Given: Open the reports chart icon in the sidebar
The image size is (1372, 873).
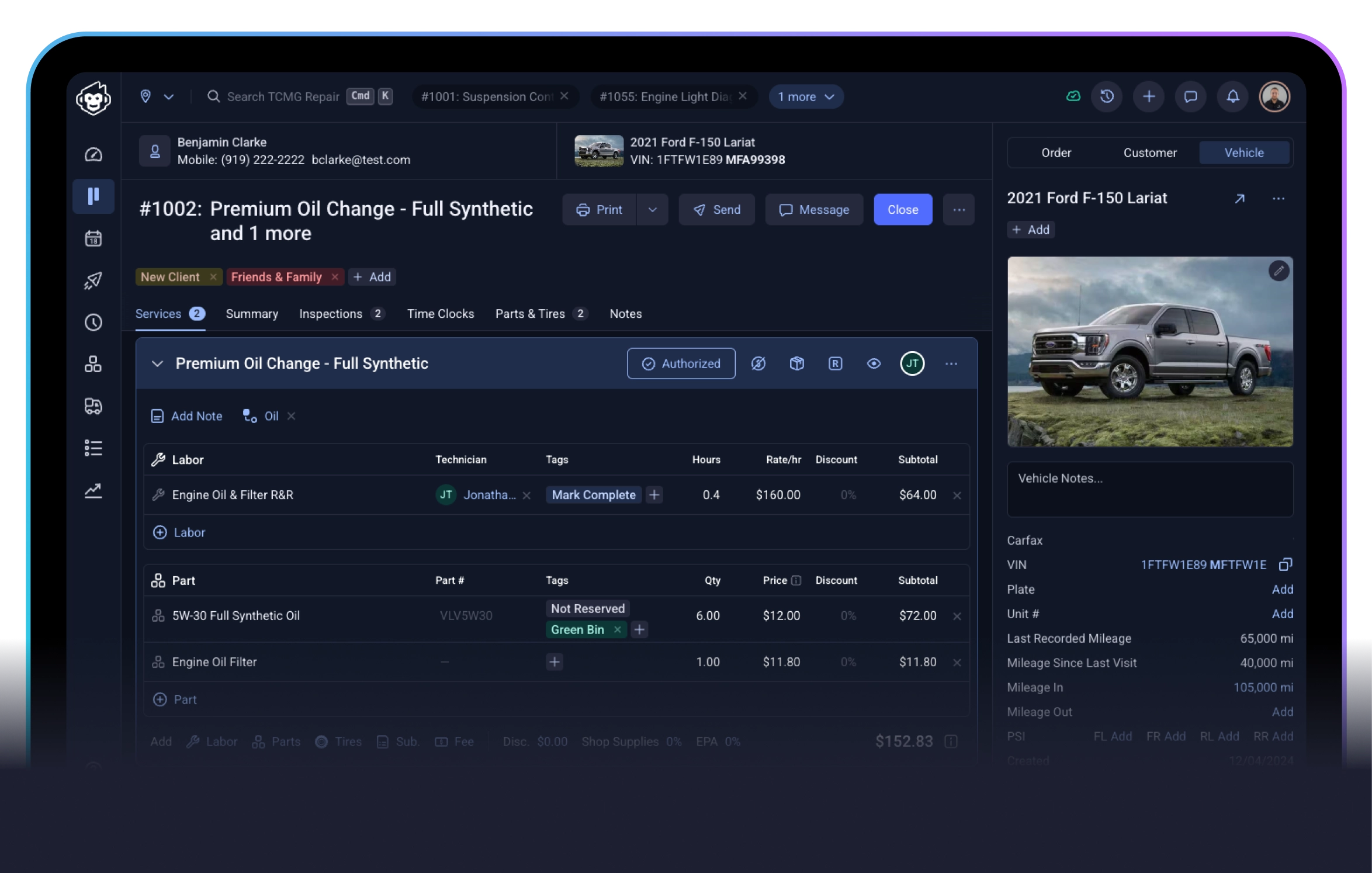Looking at the screenshot, I should pos(93,490).
